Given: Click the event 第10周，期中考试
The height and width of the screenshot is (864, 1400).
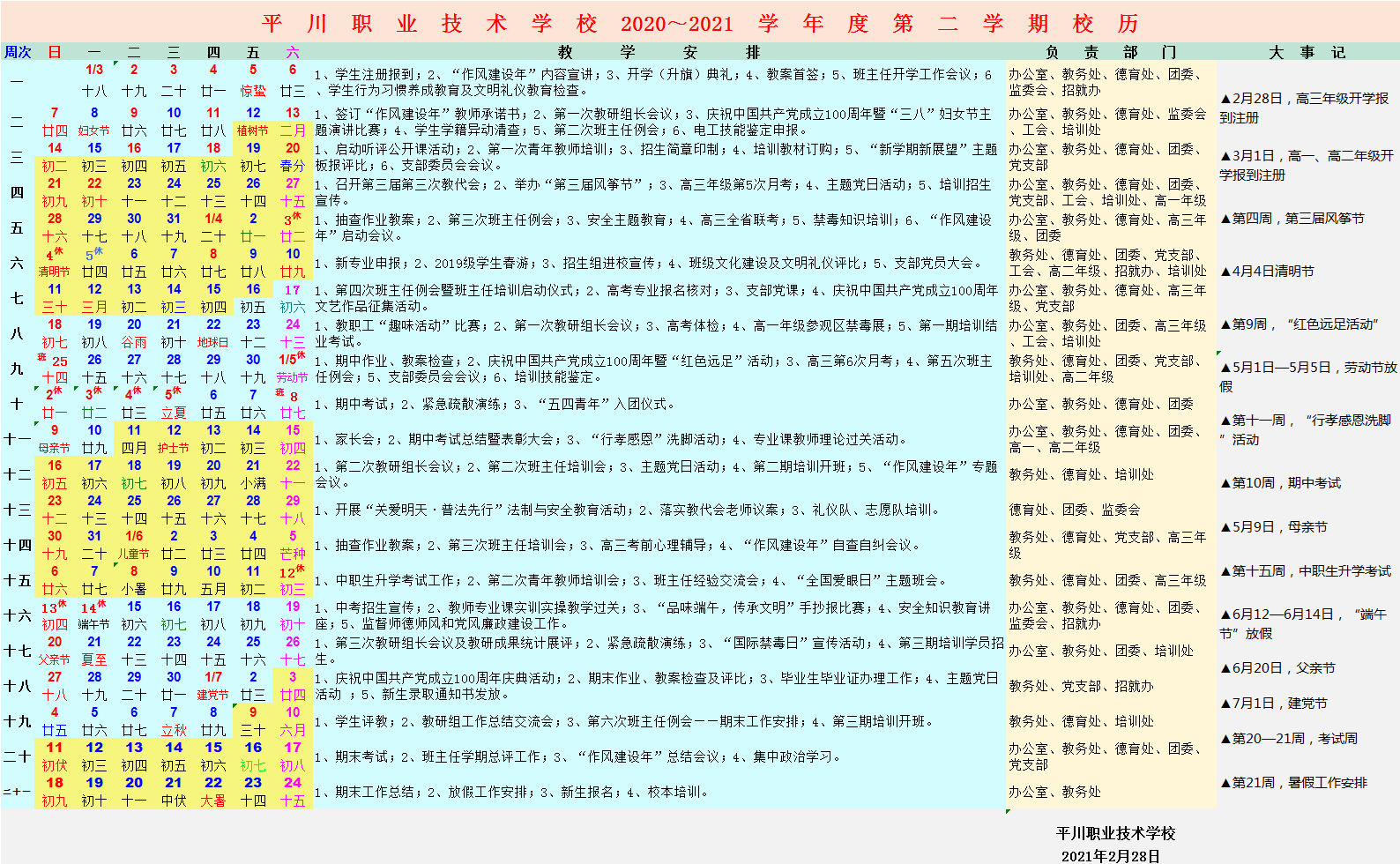Looking at the screenshot, I should (x=1280, y=482).
